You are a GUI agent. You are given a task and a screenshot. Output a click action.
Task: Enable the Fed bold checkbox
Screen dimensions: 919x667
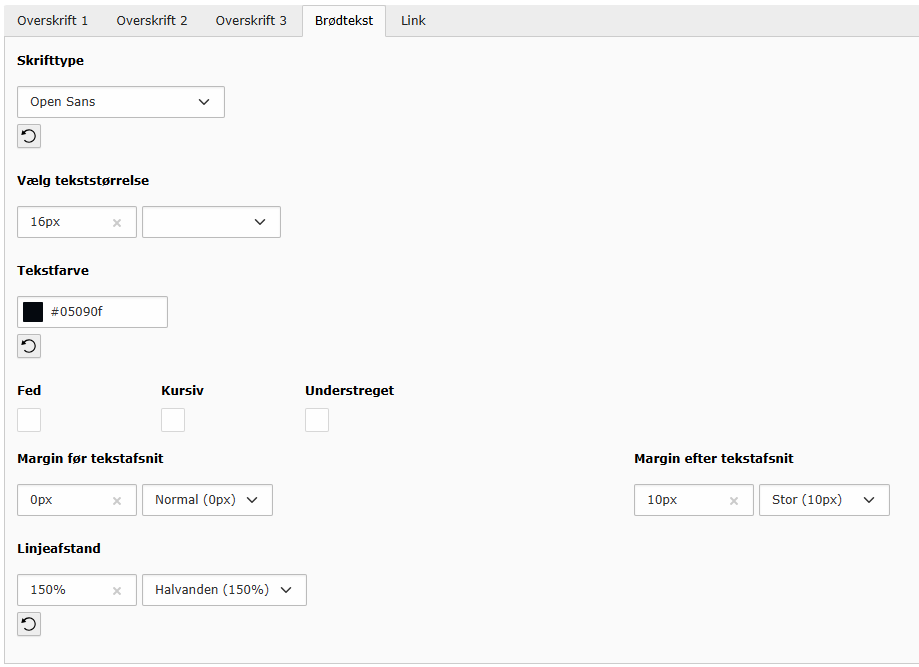point(29,420)
